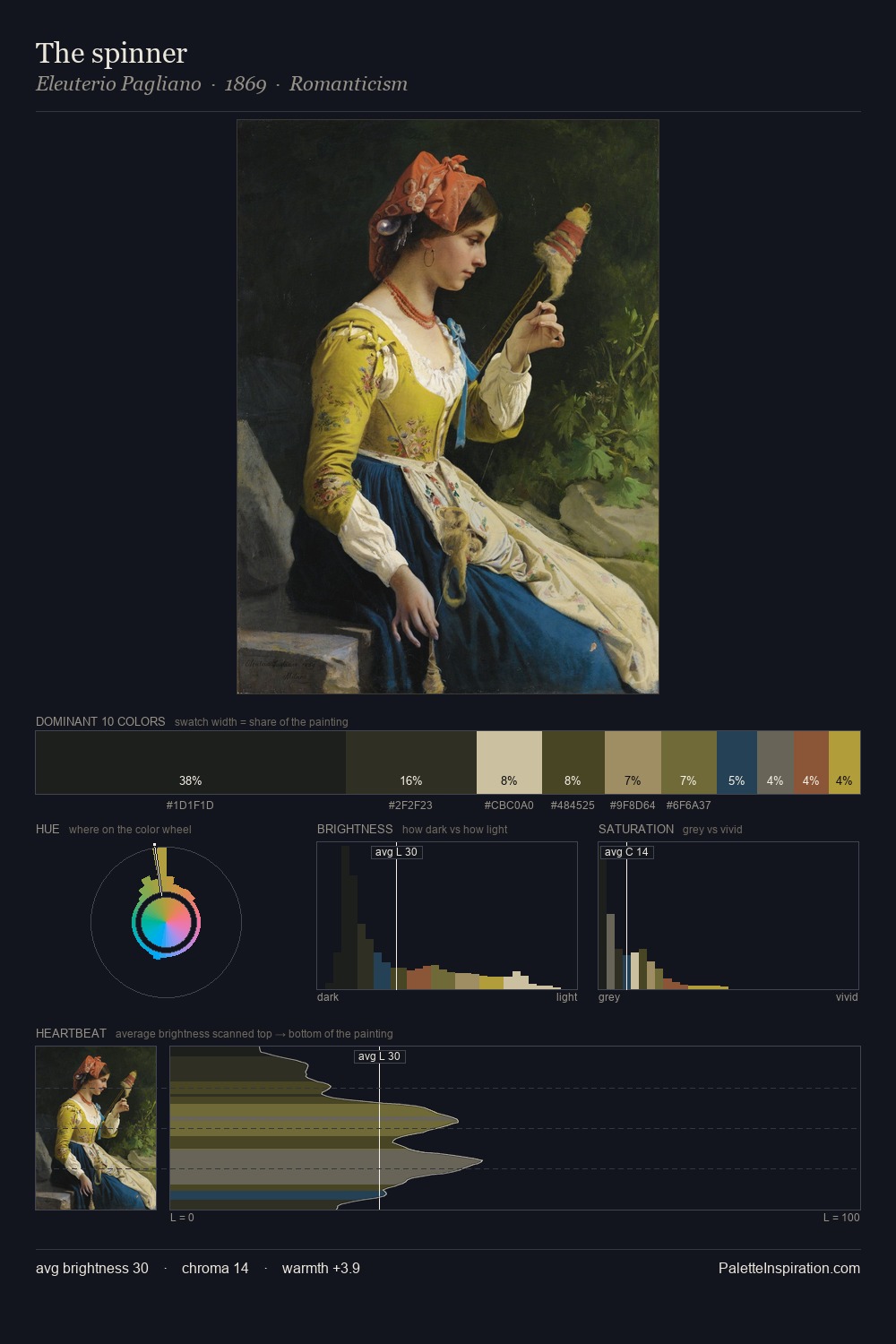The image size is (896, 1344).
Task: Click the hex code label #1D1F1D
Action: [190, 806]
